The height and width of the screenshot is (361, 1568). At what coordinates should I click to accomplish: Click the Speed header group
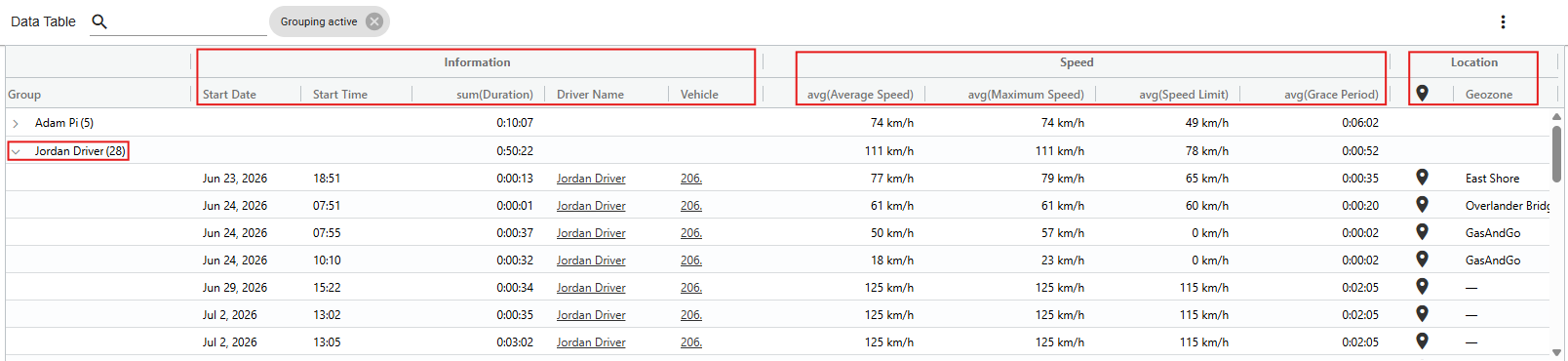click(x=1077, y=62)
